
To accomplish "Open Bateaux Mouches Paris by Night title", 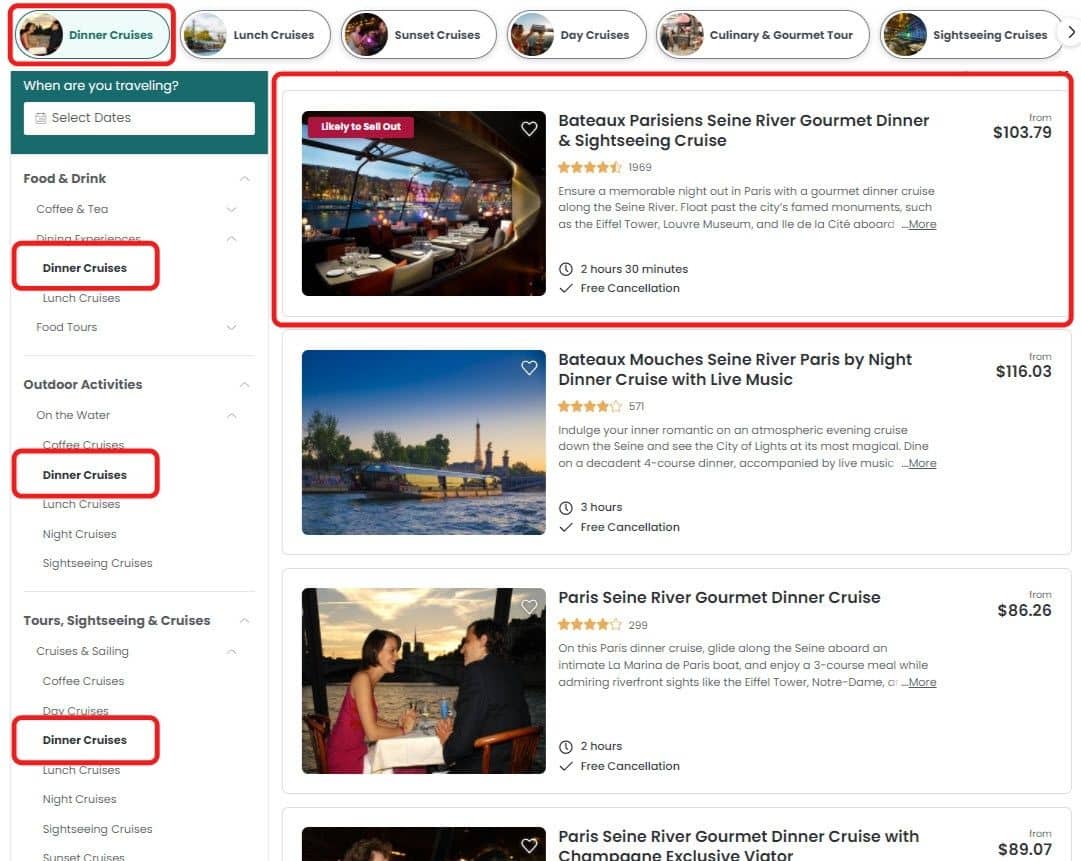I will click(x=734, y=369).
